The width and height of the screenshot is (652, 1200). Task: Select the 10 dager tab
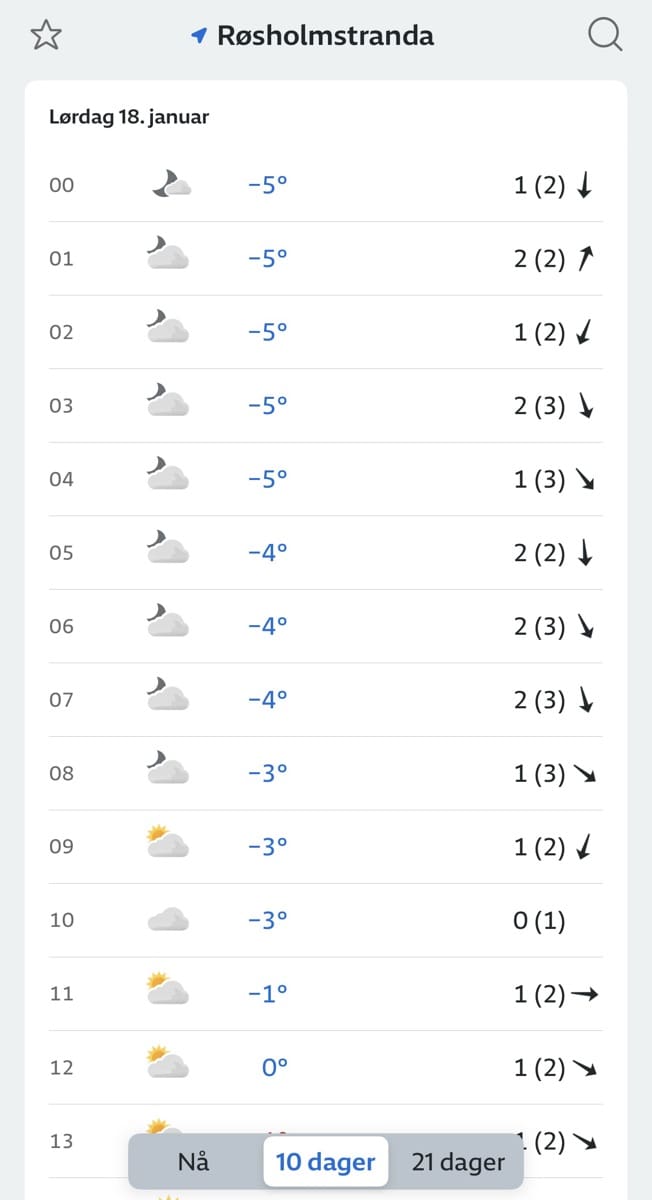(x=326, y=1162)
